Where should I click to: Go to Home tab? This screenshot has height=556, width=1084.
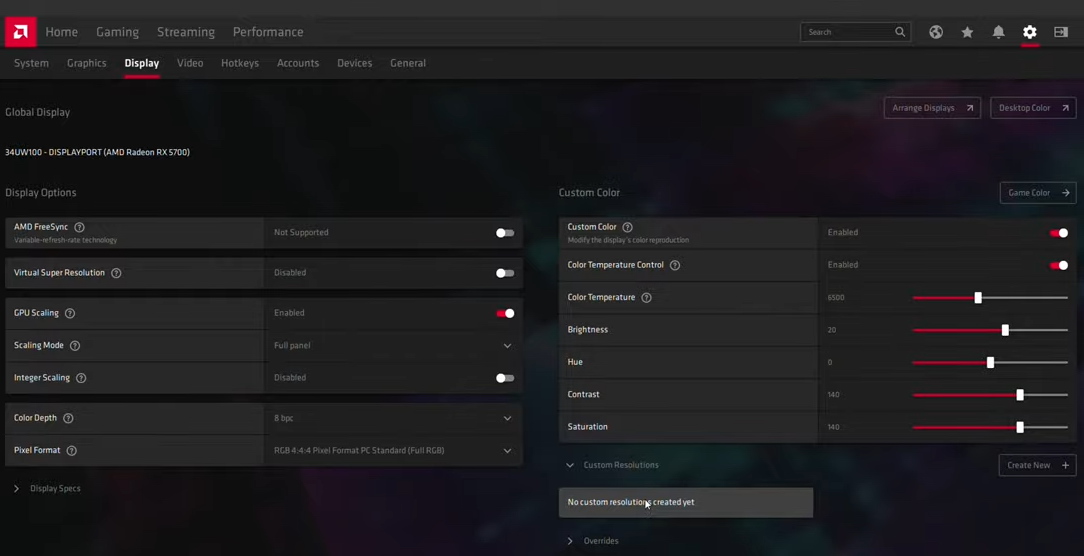click(x=62, y=32)
